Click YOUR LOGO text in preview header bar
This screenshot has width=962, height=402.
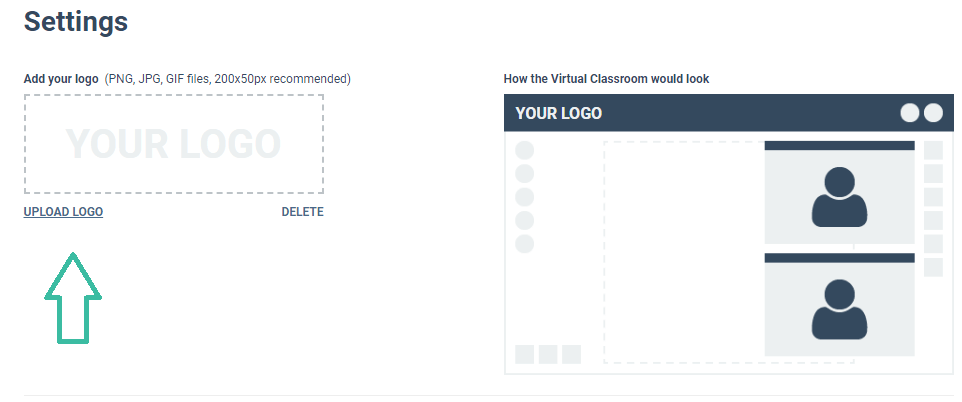558,114
